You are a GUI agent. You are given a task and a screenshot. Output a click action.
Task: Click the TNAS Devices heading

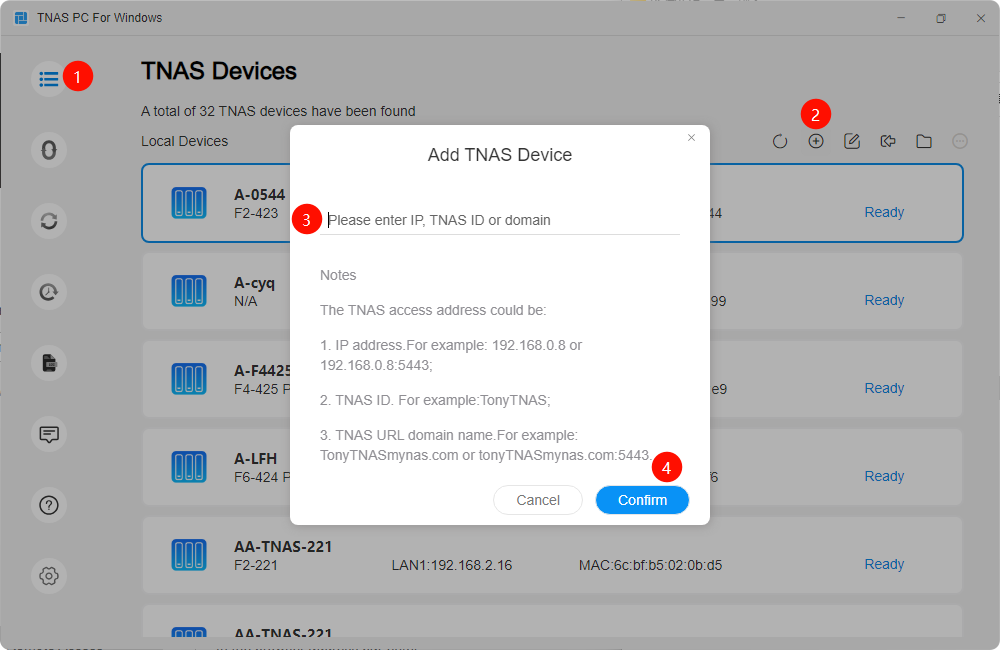(219, 71)
